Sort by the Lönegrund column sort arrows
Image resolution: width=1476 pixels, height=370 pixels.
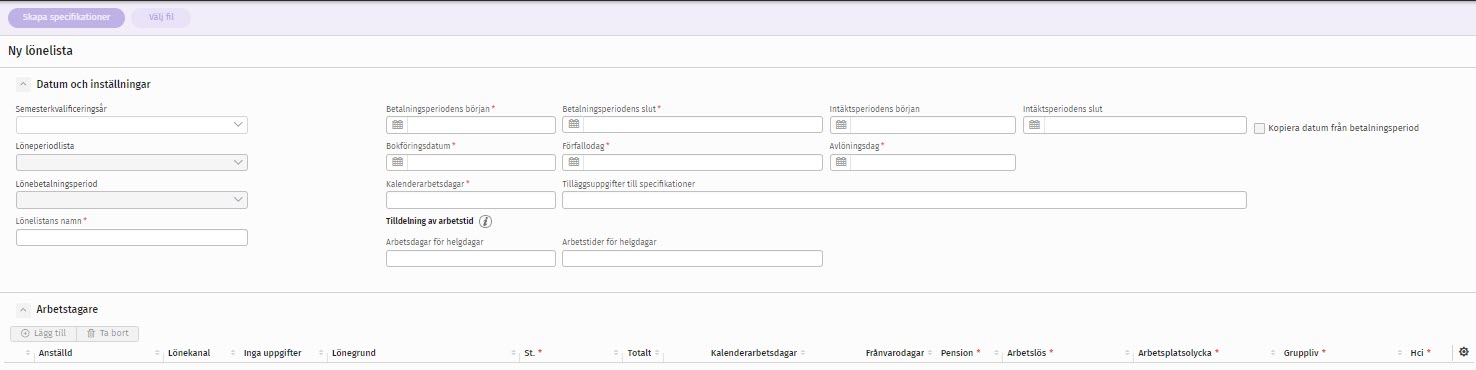coord(515,353)
